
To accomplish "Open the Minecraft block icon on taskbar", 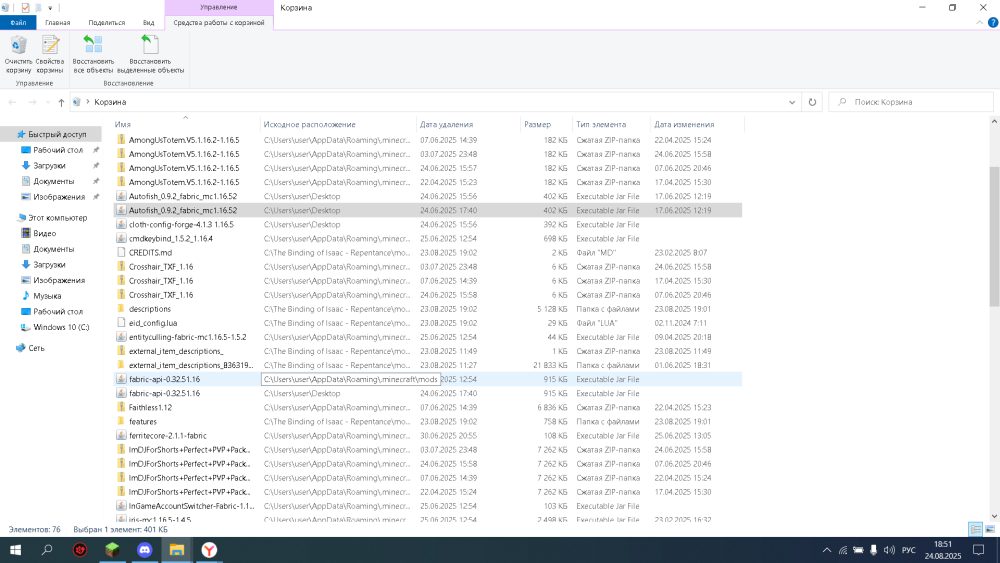I will tap(112, 550).
